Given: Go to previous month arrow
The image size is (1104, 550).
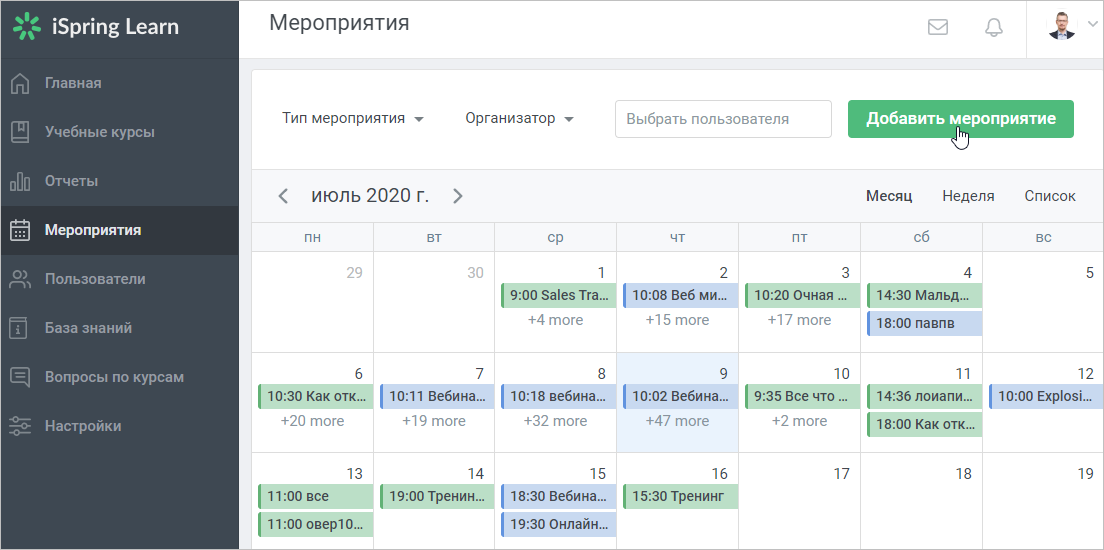Looking at the screenshot, I should pos(283,196).
